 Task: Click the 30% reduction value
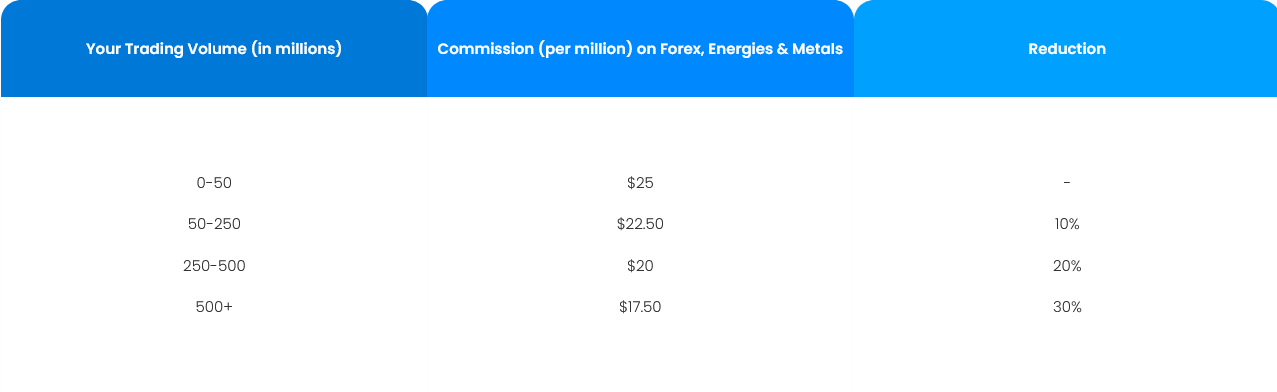[x=1067, y=307]
